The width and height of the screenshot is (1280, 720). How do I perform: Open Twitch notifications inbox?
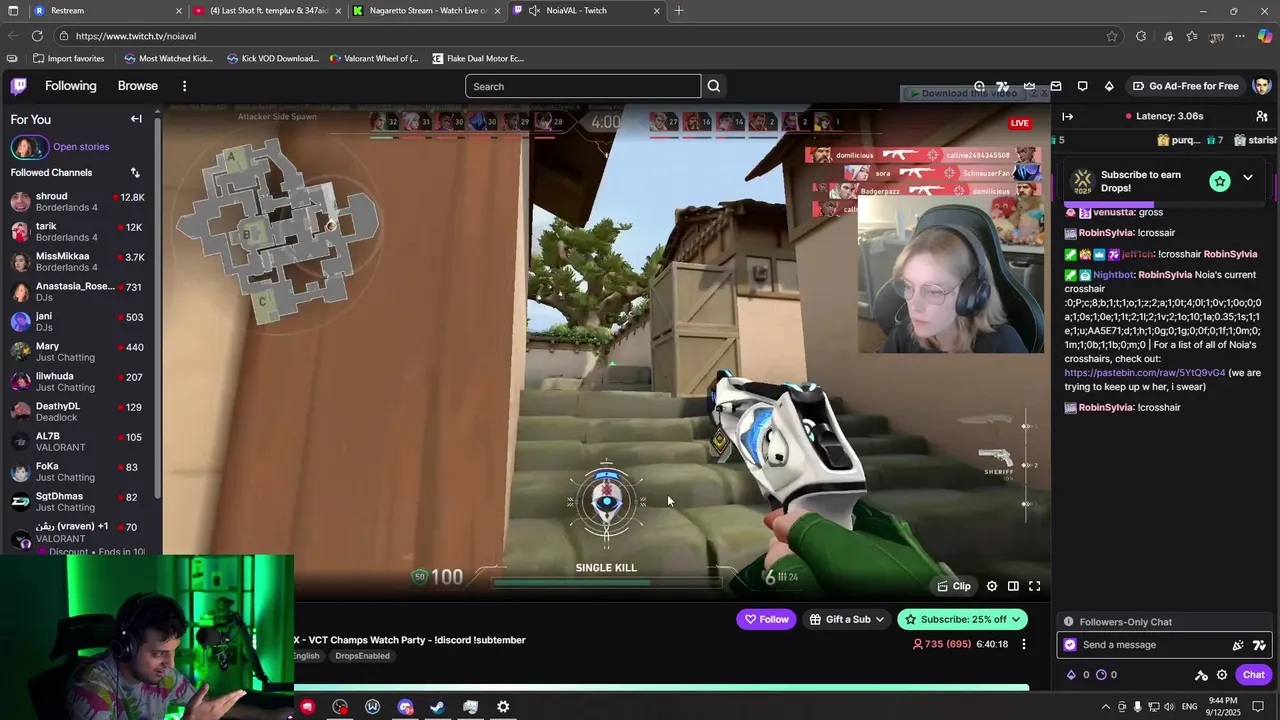point(1056,86)
